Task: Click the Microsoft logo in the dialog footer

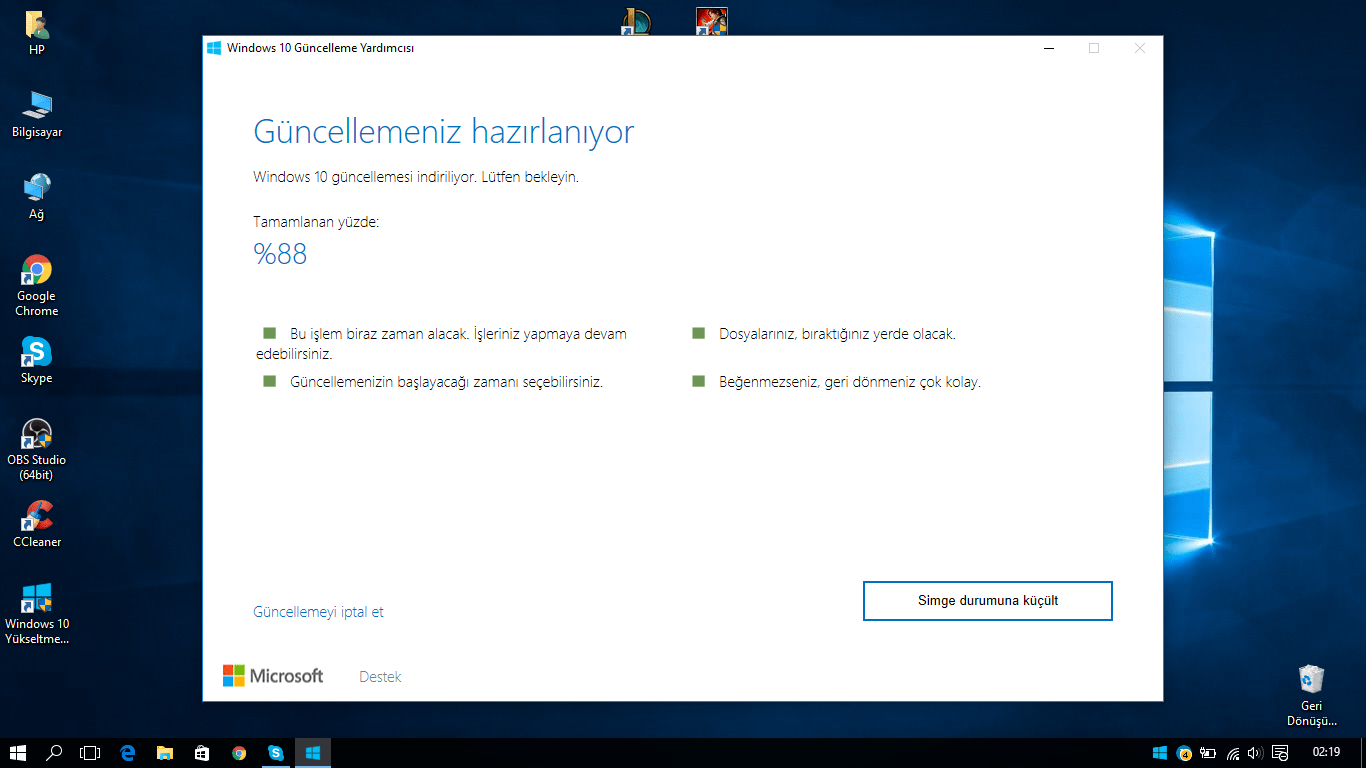Action: (x=273, y=676)
